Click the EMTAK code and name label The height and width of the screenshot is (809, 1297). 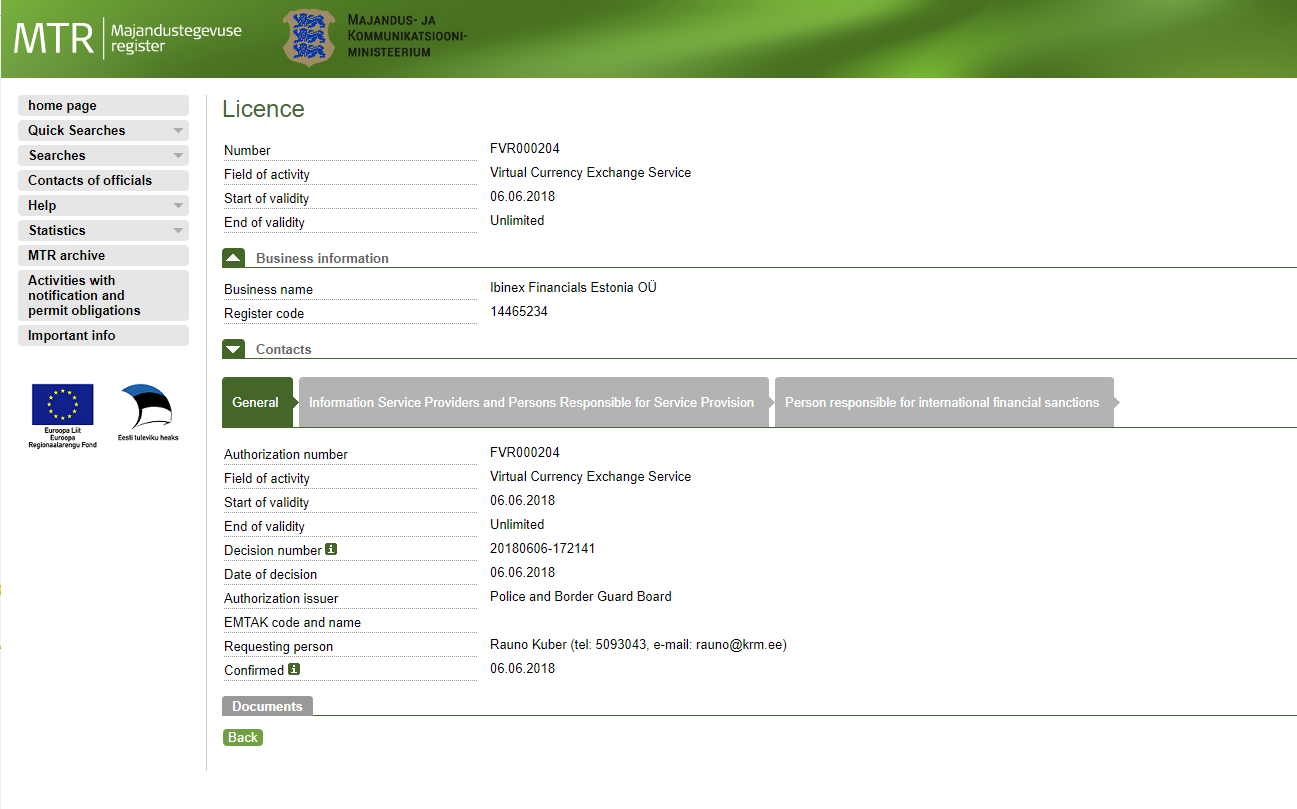tap(292, 622)
